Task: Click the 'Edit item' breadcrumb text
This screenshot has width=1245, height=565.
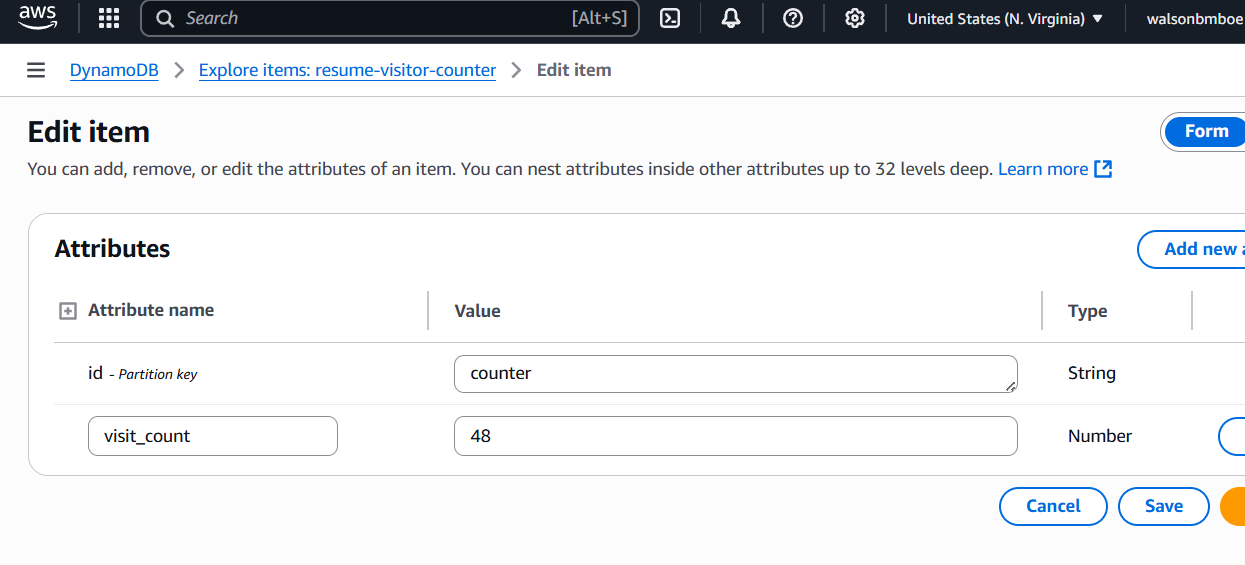Action: [x=574, y=70]
